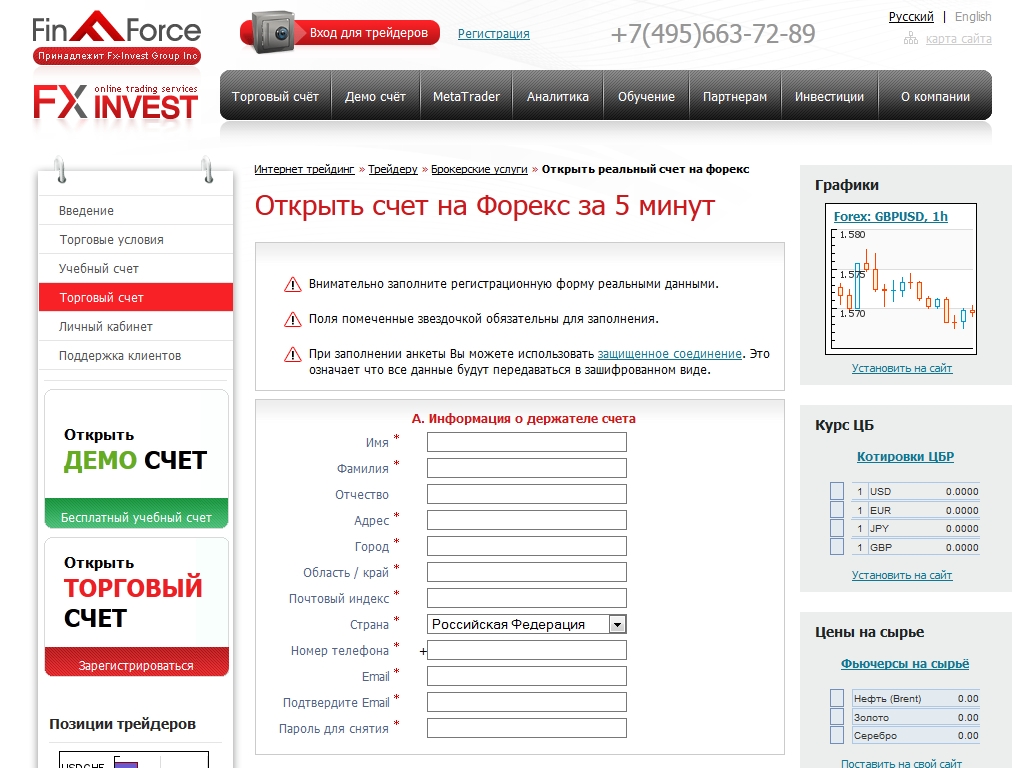Click the small box beside the GBP rate
The width and height of the screenshot is (1024, 768).
click(x=837, y=547)
